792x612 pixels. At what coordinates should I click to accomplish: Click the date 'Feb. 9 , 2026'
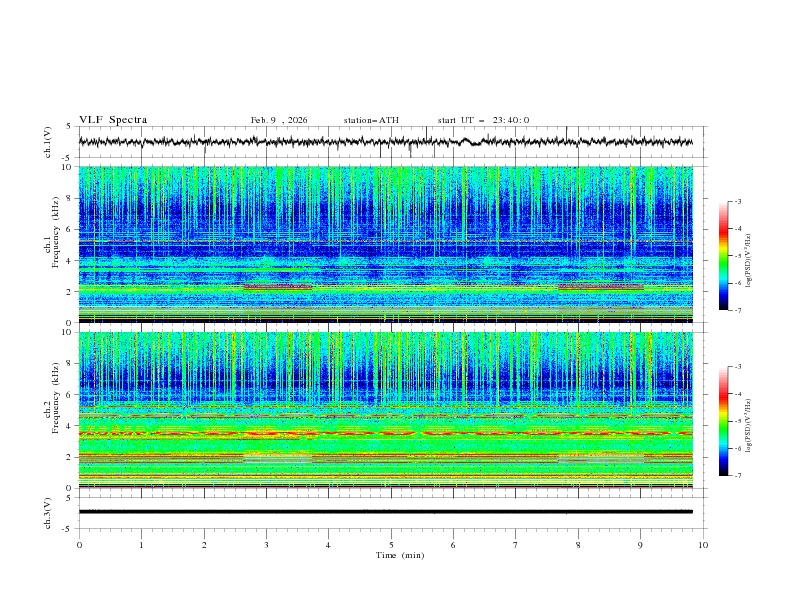(x=279, y=120)
